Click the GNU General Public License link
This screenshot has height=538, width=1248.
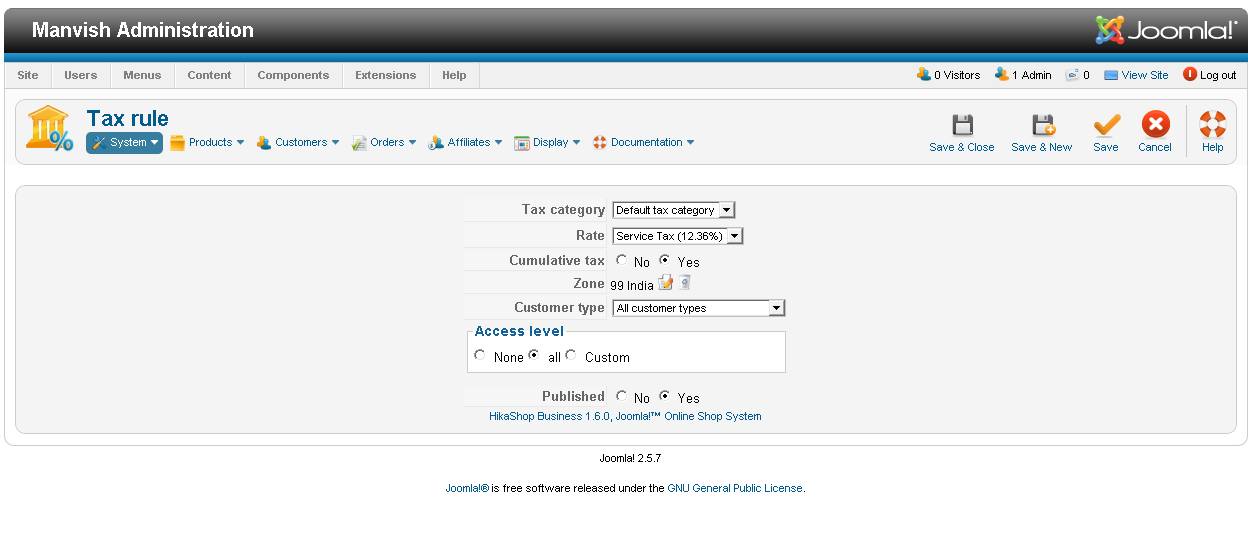click(x=735, y=488)
